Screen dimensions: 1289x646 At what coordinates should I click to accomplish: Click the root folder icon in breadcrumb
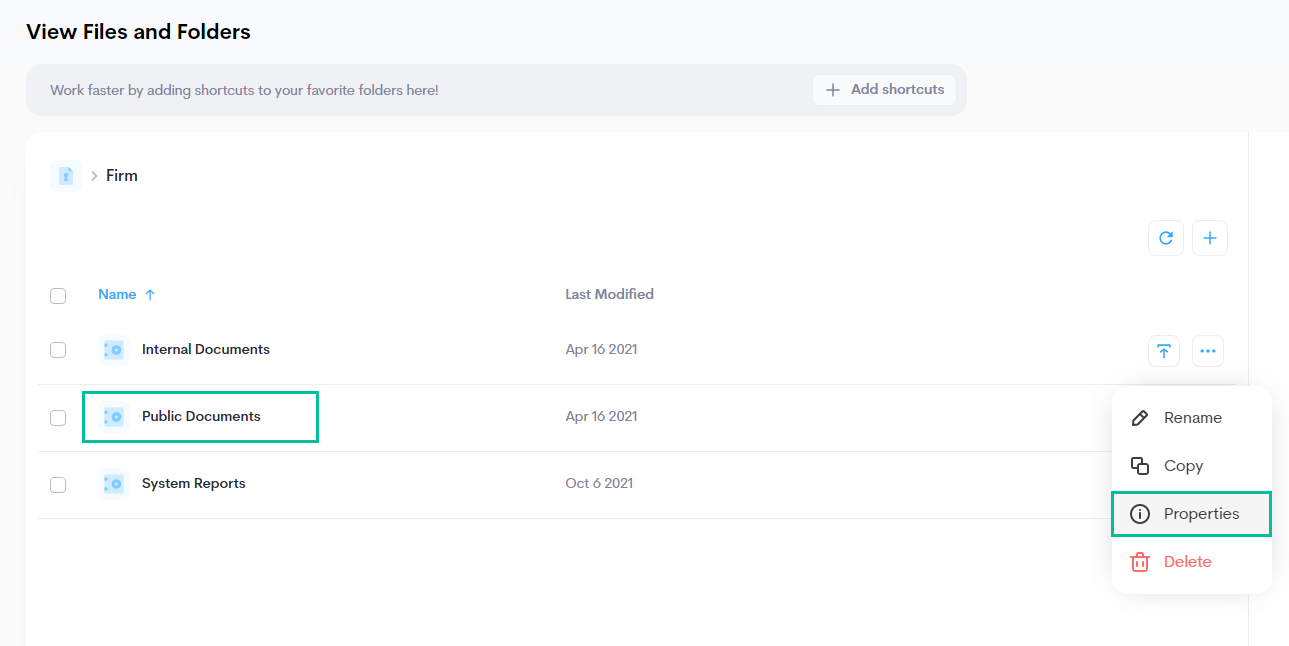pyautogui.click(x=66, y=176)
